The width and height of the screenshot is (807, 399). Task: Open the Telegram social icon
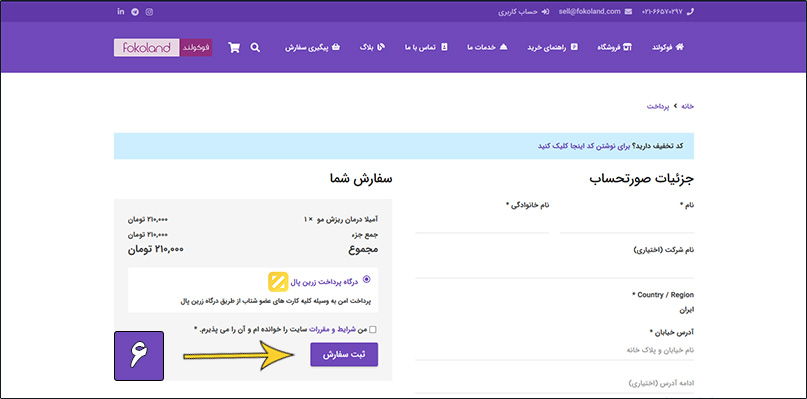135,12
